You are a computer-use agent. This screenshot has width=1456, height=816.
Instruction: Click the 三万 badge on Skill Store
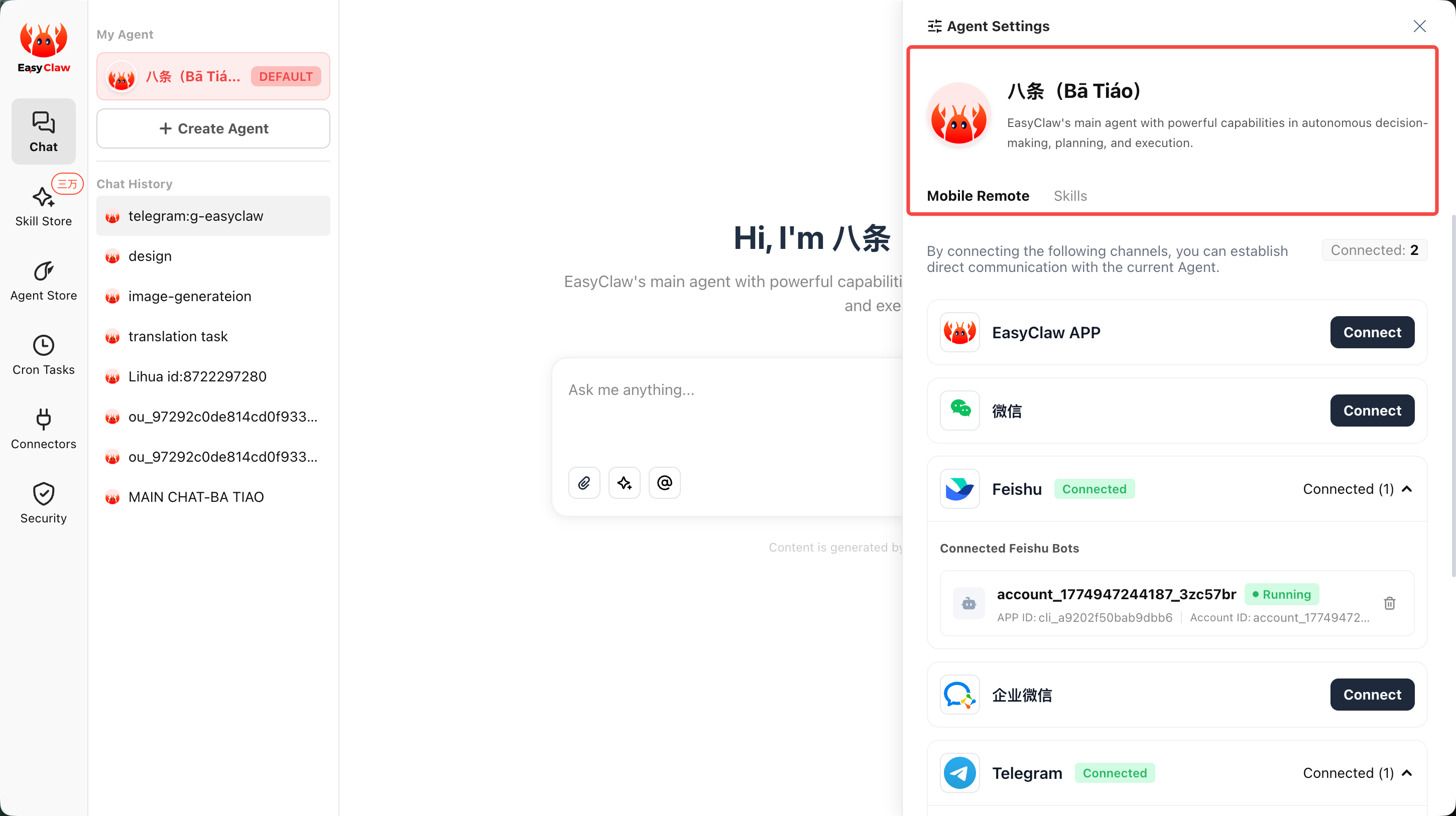tap(67, 184)
